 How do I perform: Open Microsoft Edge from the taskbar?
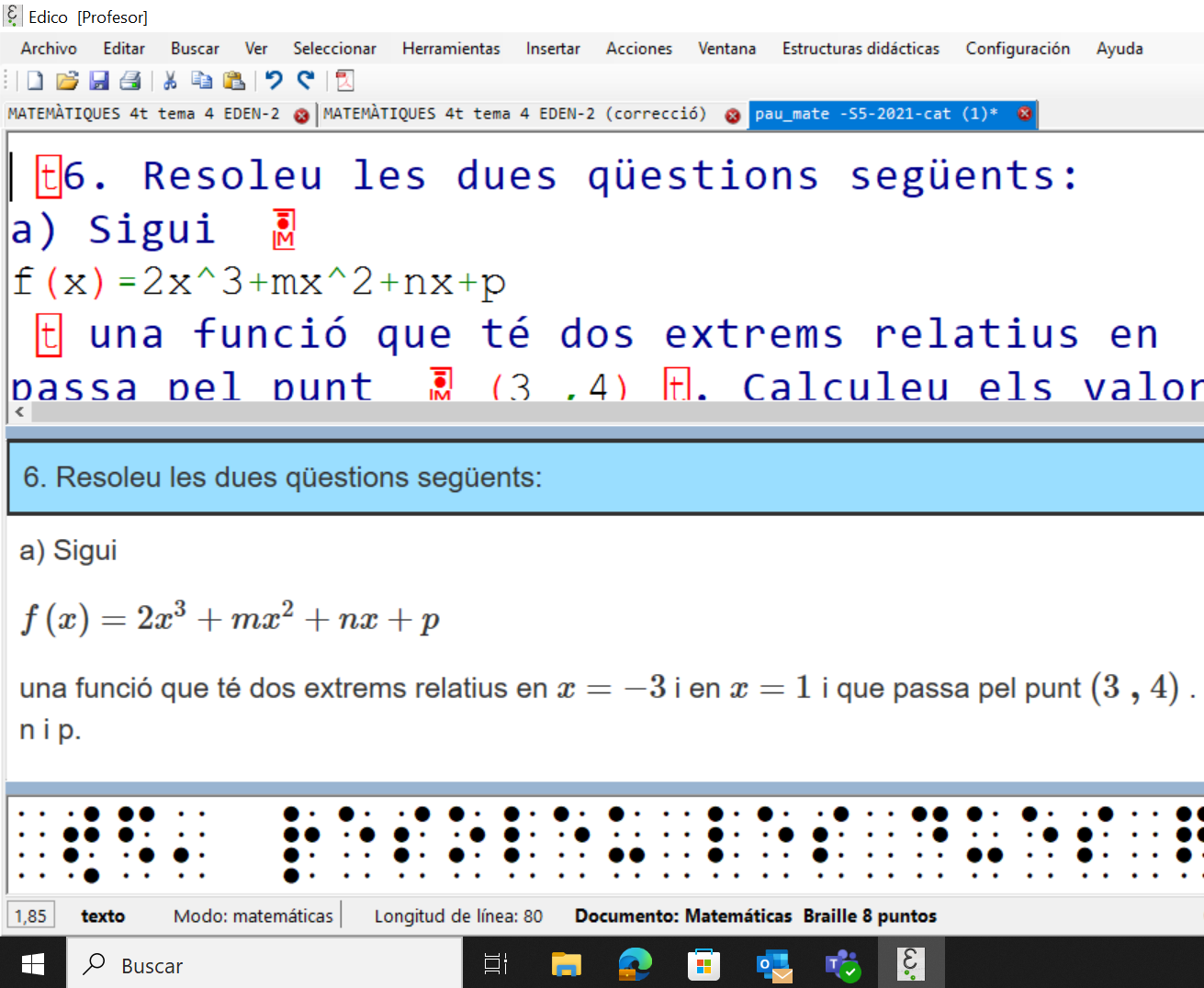coord(635,964)
